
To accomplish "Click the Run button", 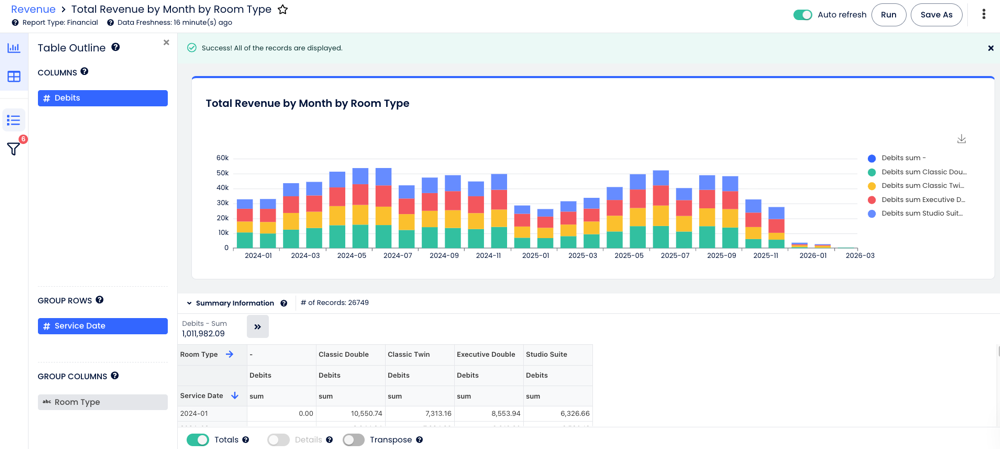I will pos(888,15).
